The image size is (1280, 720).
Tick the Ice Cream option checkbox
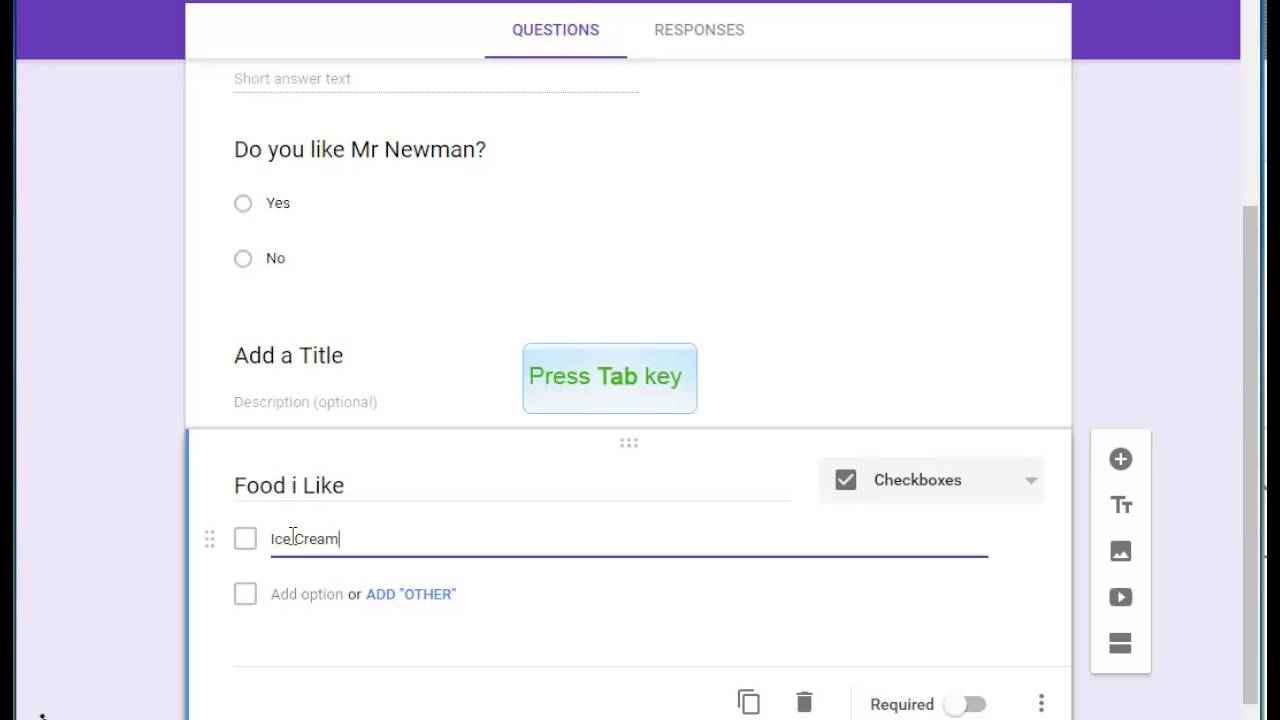click(245, 539)
